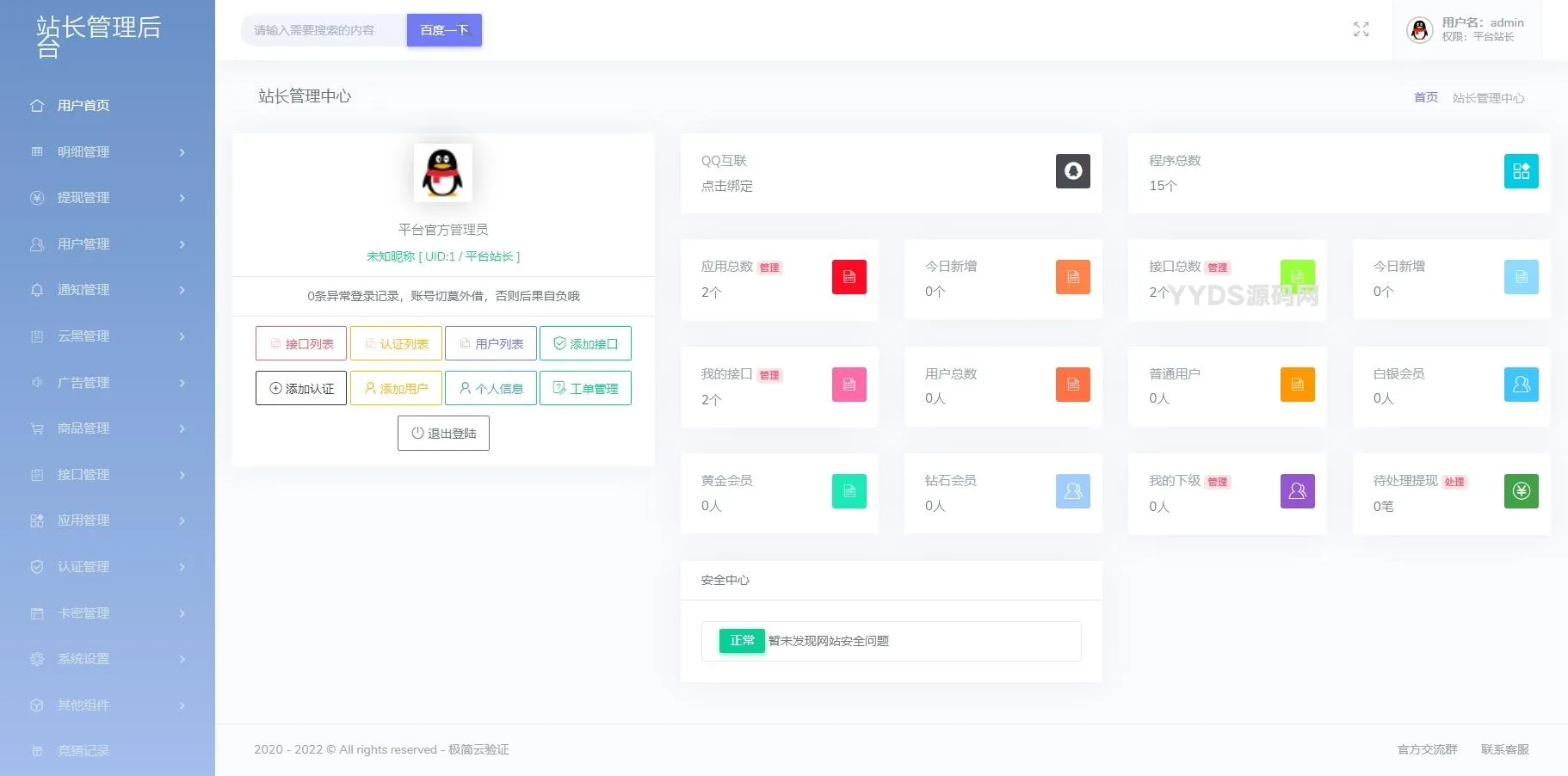Viewport: 1568px width, 776px height.
Task: Click 管理 badge on 应用总数
Action: coord(769,268)
